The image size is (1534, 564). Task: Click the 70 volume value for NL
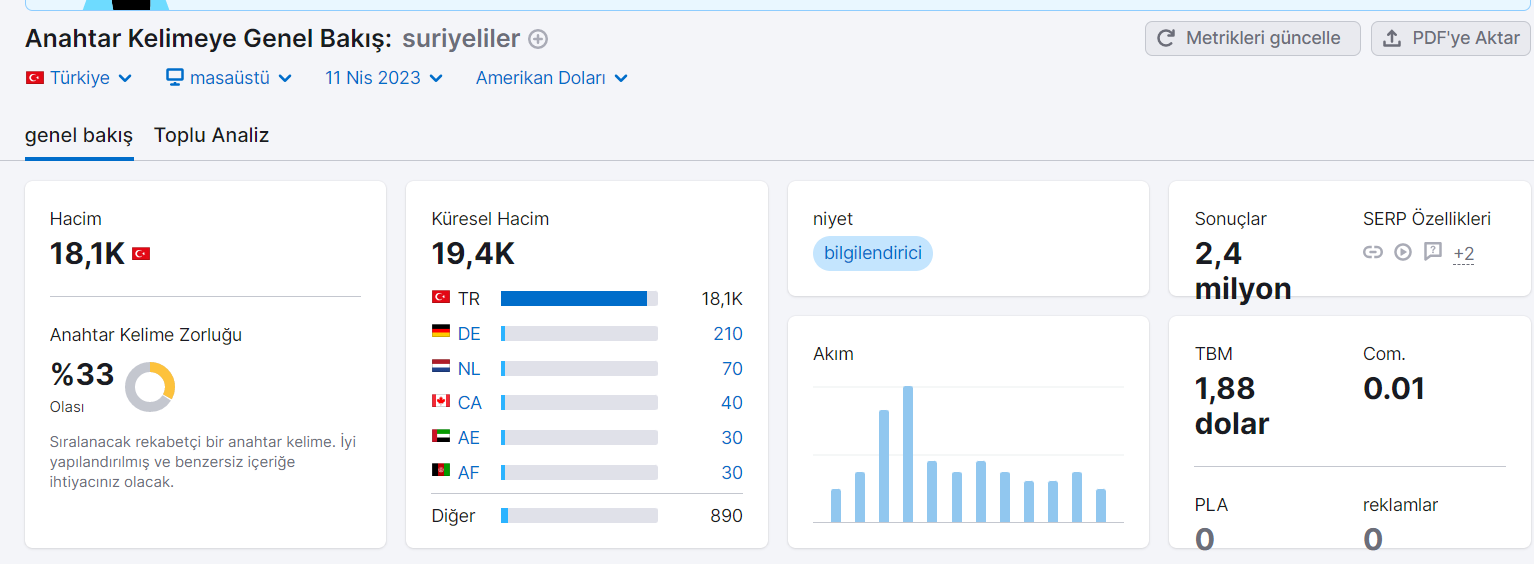[732, 369]
